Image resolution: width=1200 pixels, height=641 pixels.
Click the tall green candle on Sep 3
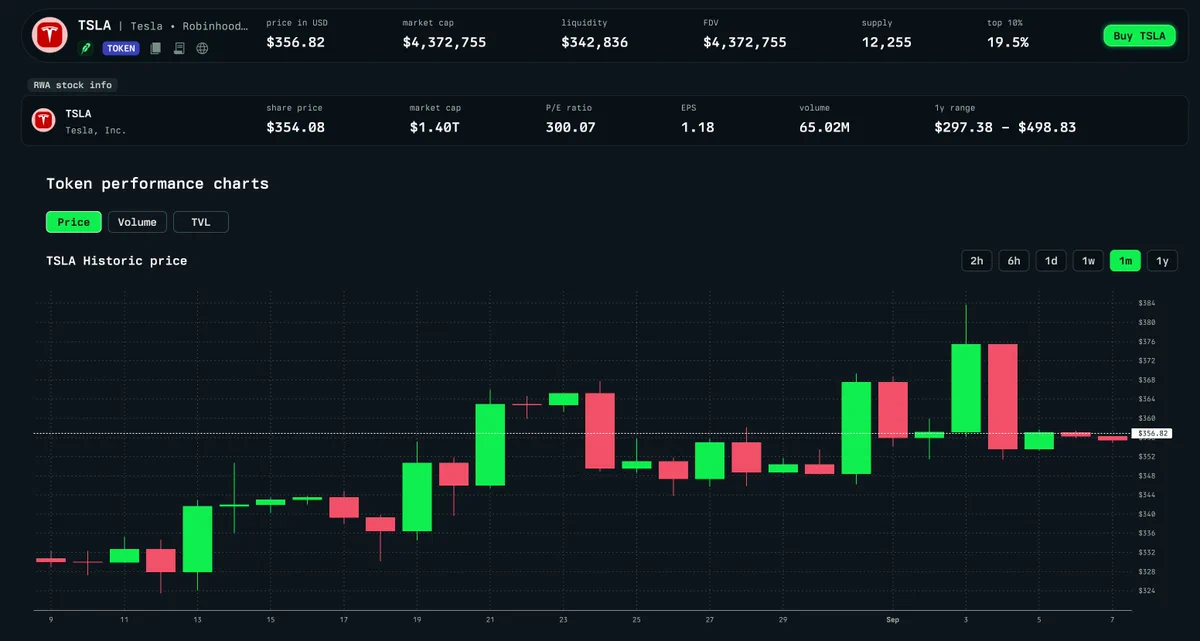(x=966, y=388)
